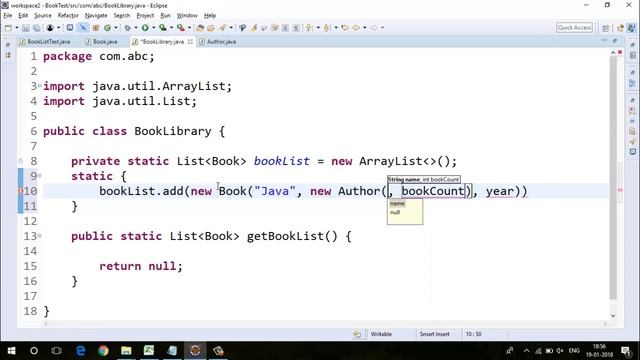Click the Smart Insert status bar entry
Screen dimensions: 640x360
pos(434,334)
